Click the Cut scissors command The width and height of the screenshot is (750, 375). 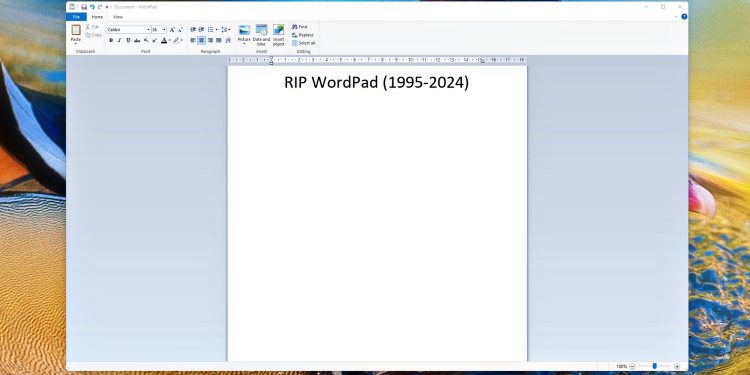tap(92, 27)
